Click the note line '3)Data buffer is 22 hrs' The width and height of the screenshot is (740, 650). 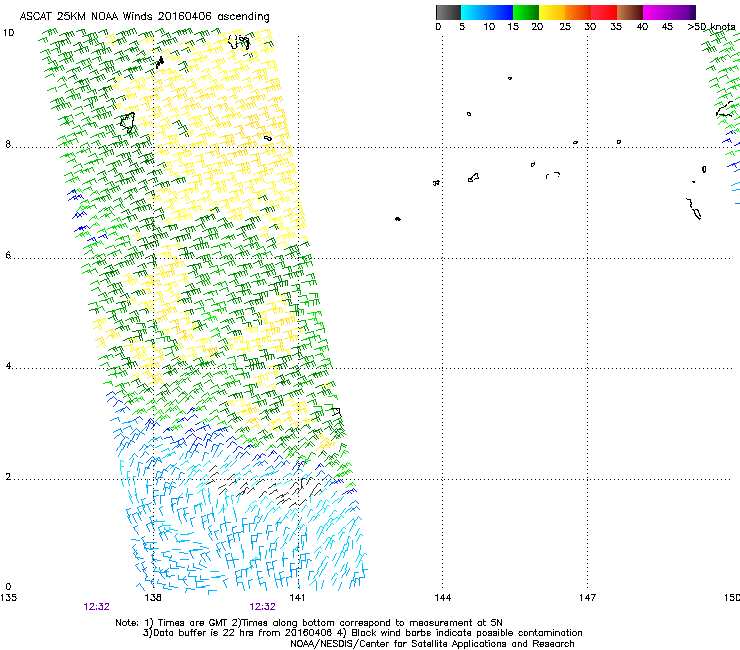click(x=362, y=633)
